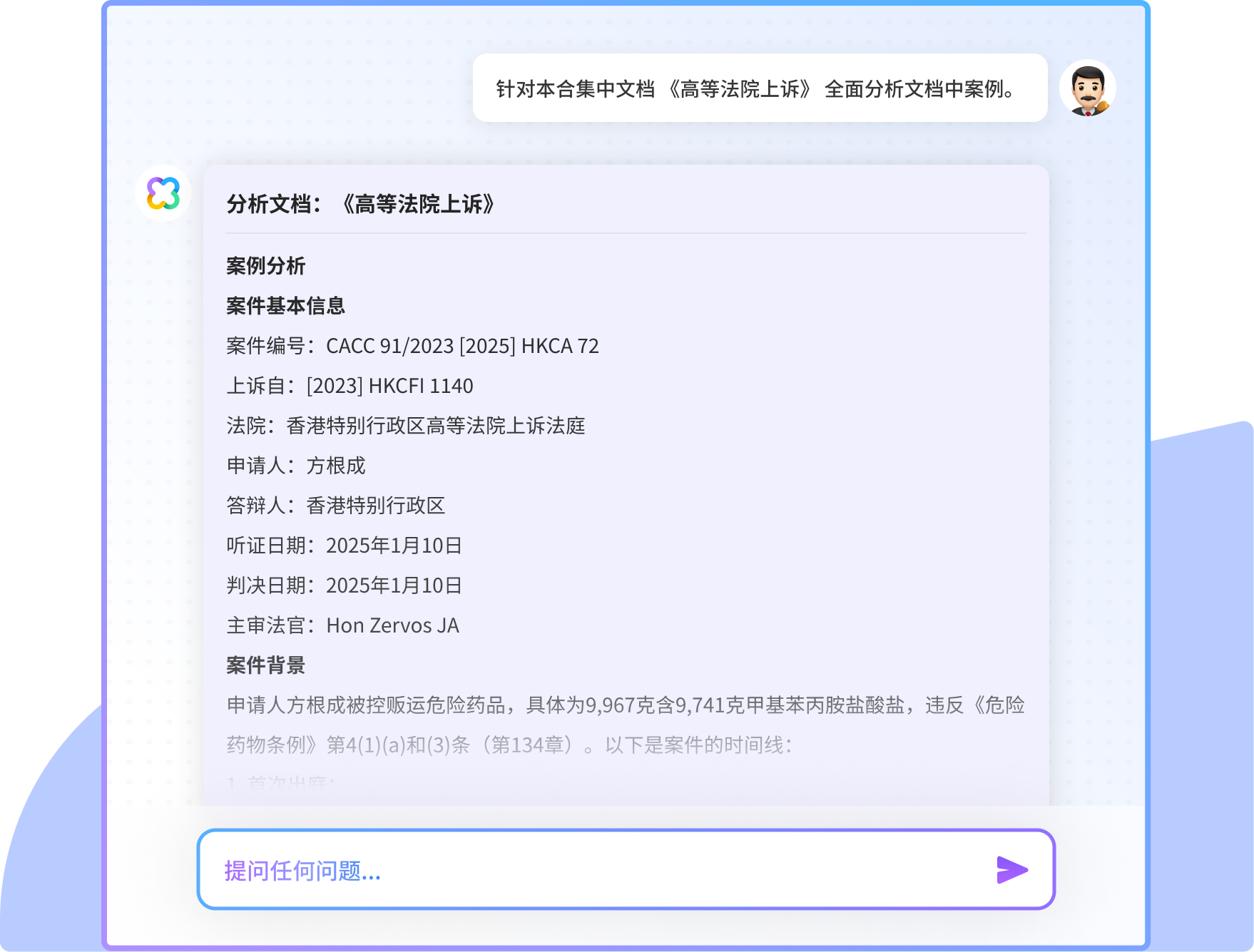This screenshot has height=952, width=1254.
Task: Click the user message bubble text
Action: click(x=759, y=88)
